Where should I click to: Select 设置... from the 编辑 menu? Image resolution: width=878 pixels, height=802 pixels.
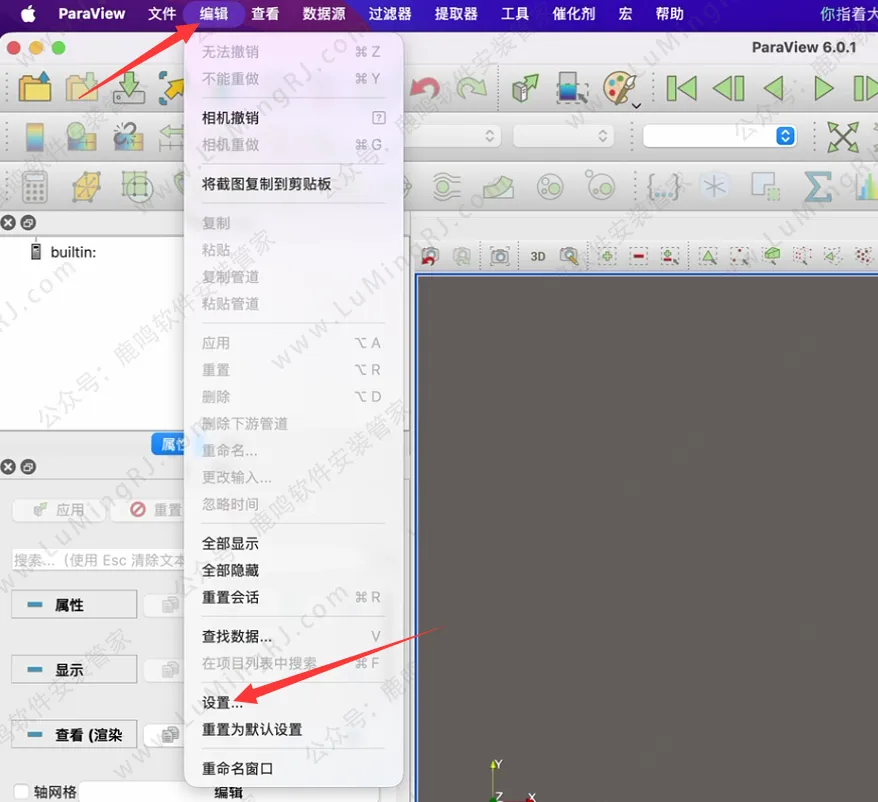click(223, 703)
